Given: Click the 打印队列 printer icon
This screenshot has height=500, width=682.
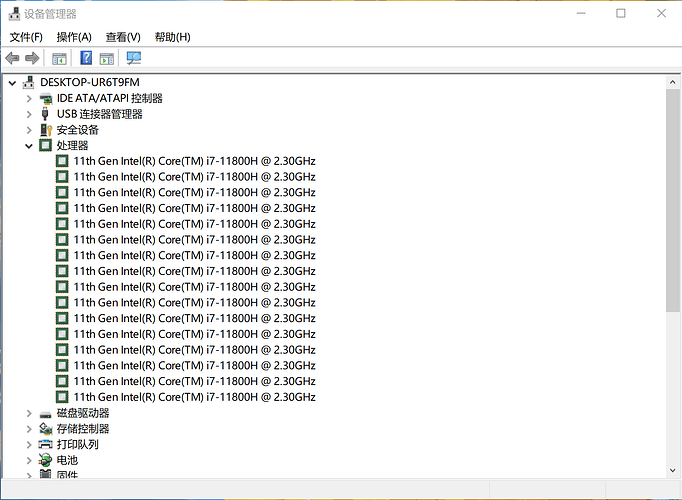Looking at the screenshot, I should pos(45,444).
